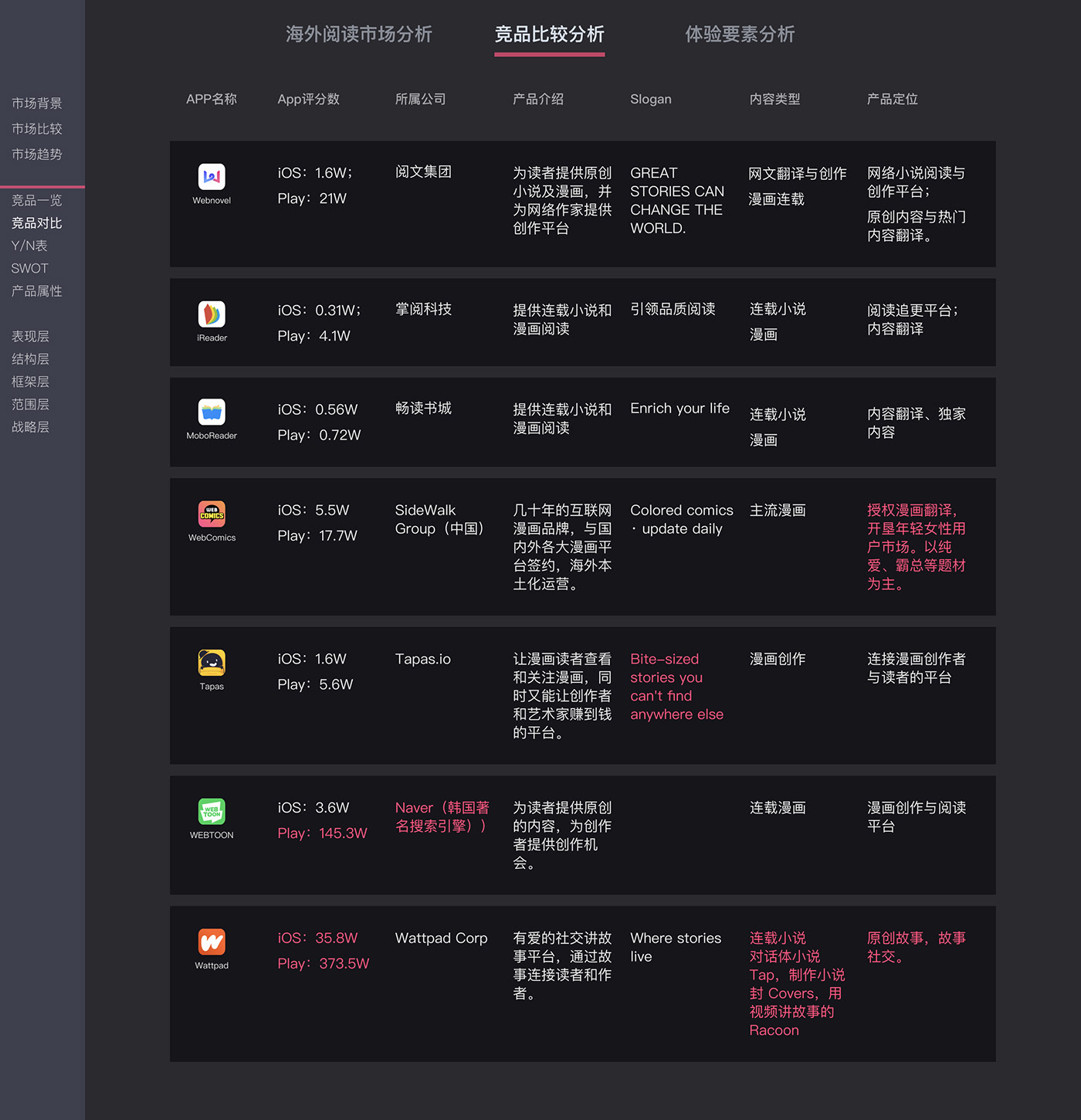Screen dimensions: 1081x1120
Task: Jump to 战略层 section
Action: point(30,427)
